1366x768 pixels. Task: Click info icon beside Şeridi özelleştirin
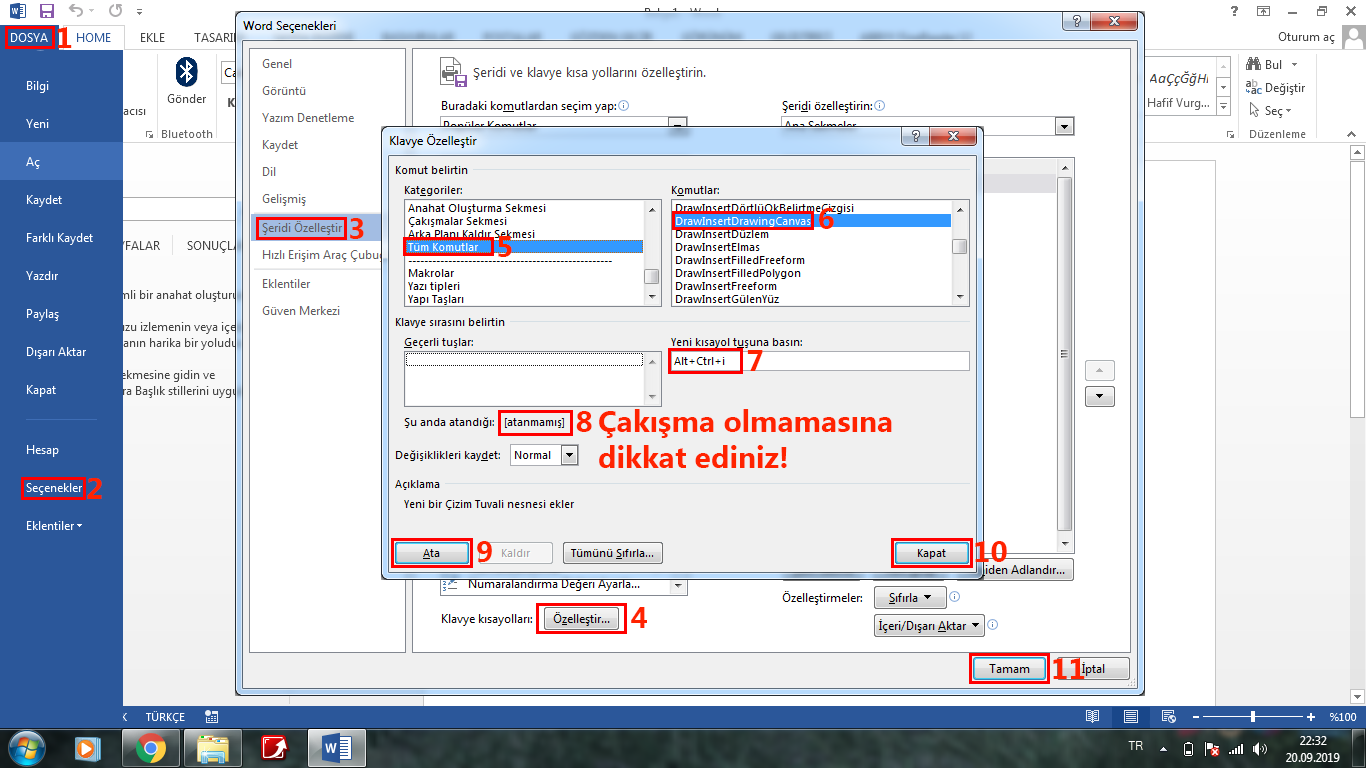[880, 105]
